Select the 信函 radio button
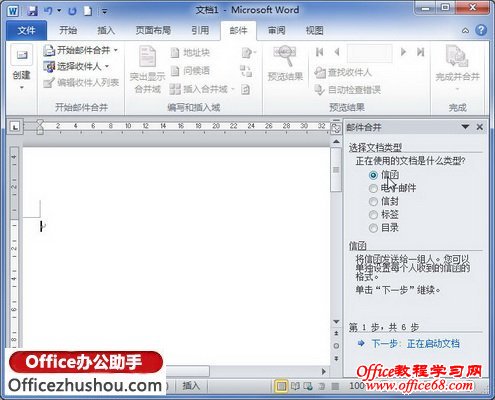The width and height of the screenshot is (495, 400). point(373,175)
